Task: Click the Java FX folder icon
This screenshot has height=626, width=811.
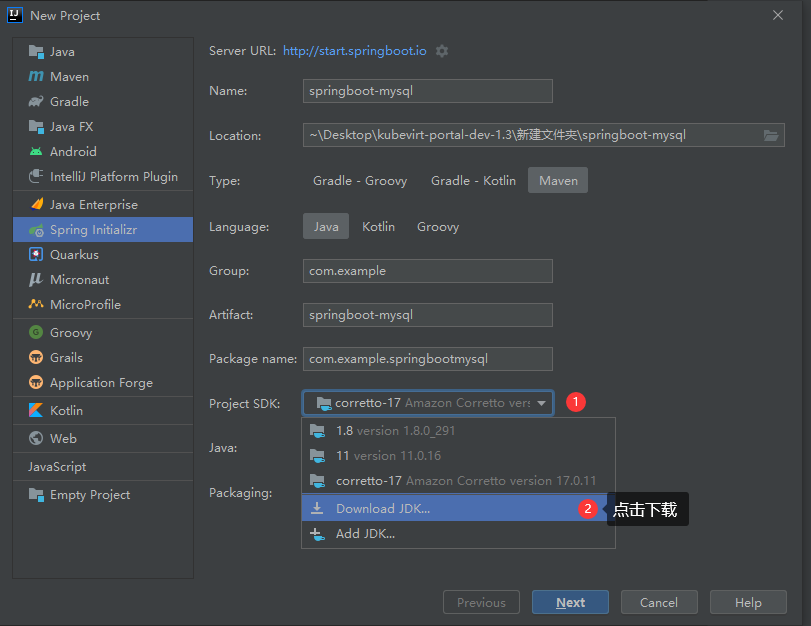Action: pos(36,126)
